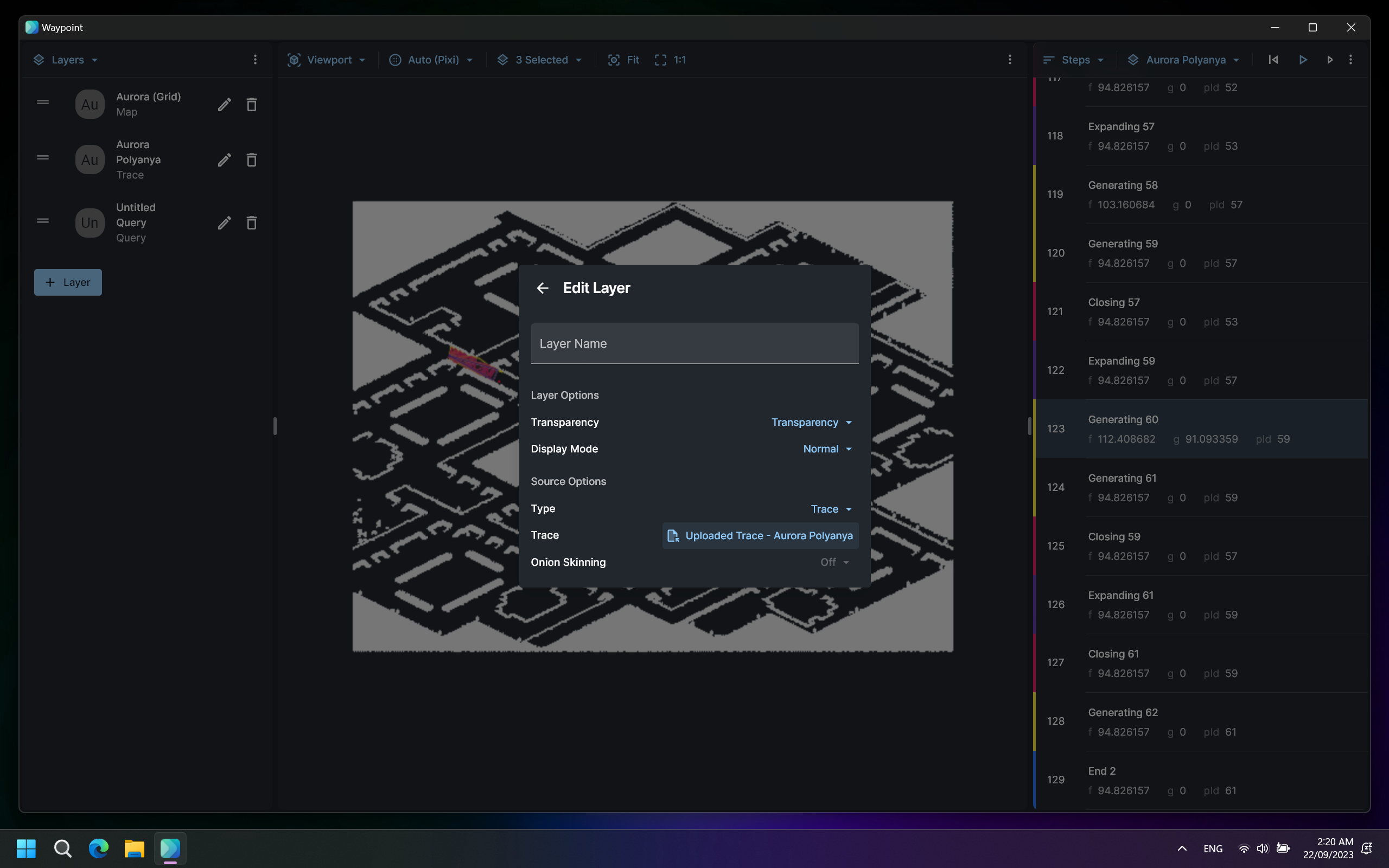The image size is (1389, 868).
Task: Step forward one step
Action: point(1329,60)
